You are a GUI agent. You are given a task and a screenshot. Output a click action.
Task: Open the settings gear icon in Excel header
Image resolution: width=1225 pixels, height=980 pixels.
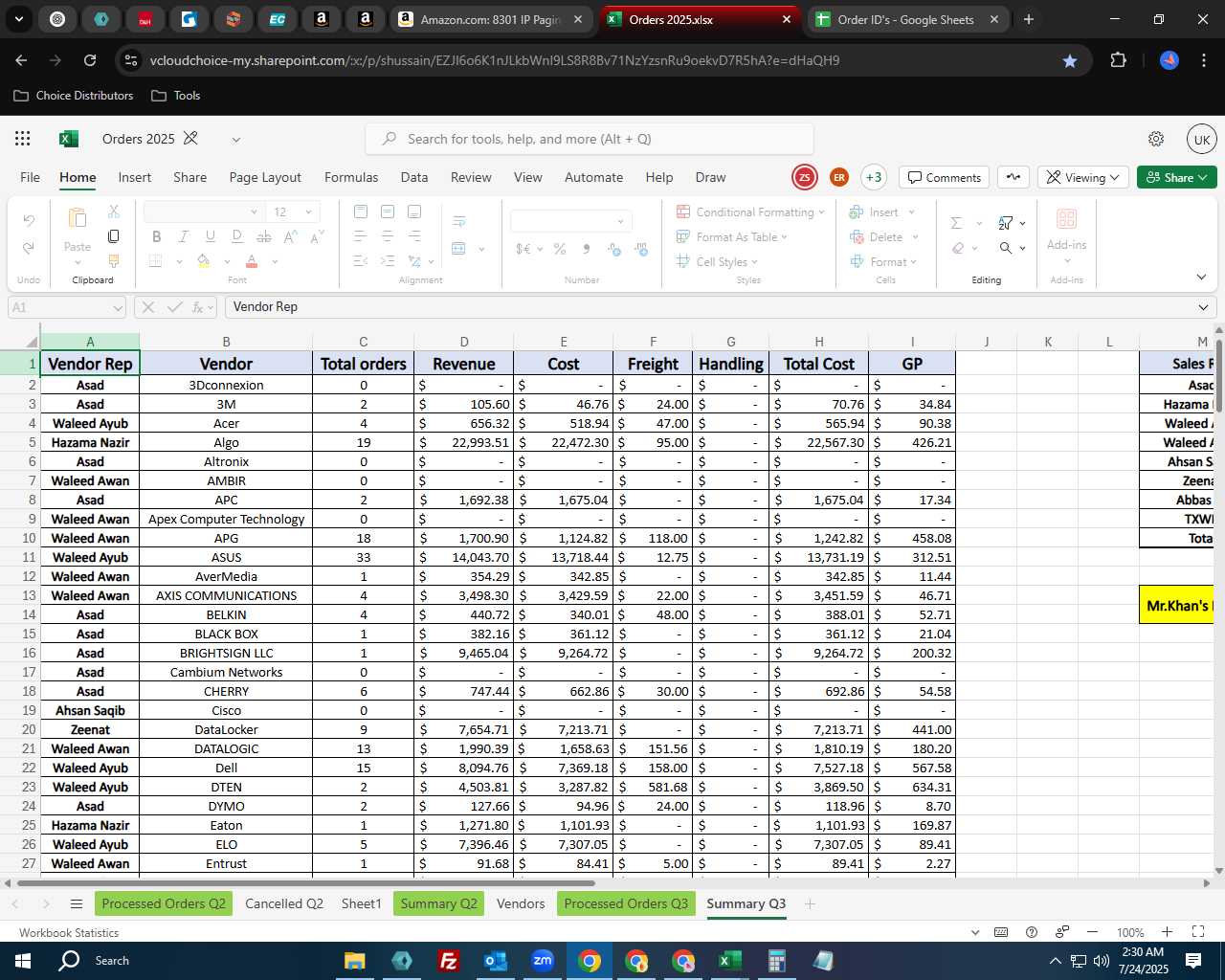click(1156, 139)
